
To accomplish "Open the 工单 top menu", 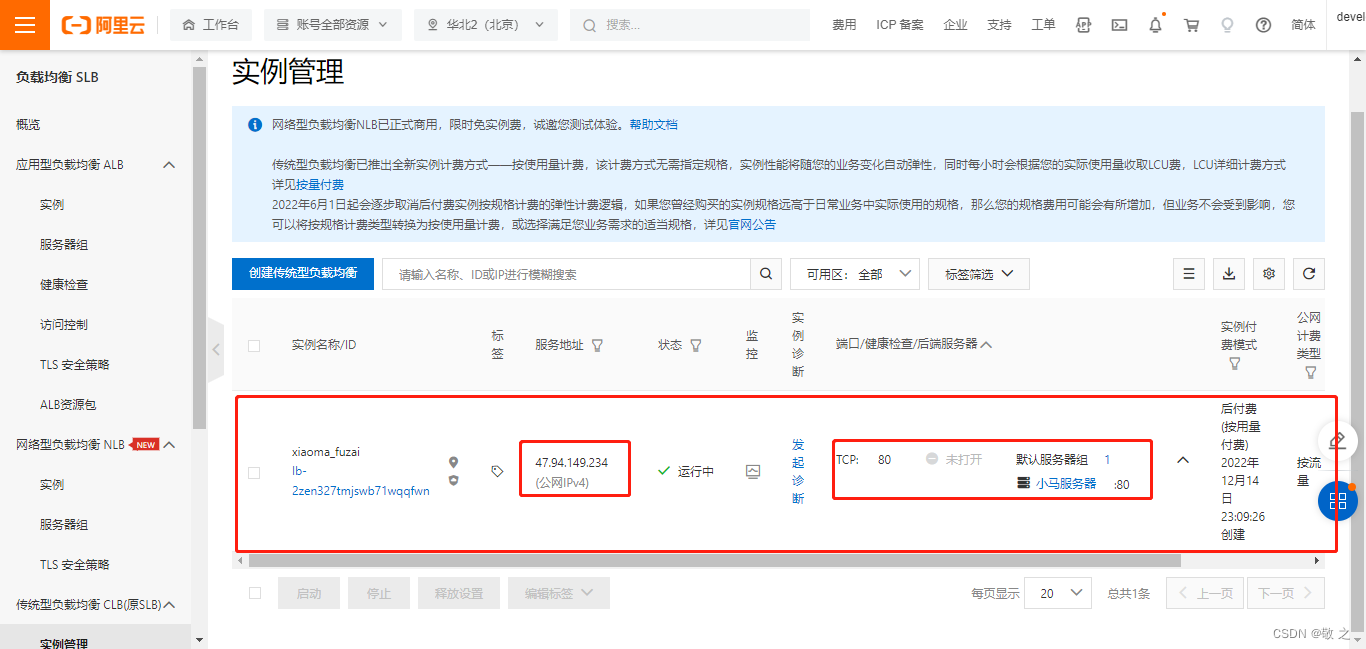I will [x=1043, y=25].
